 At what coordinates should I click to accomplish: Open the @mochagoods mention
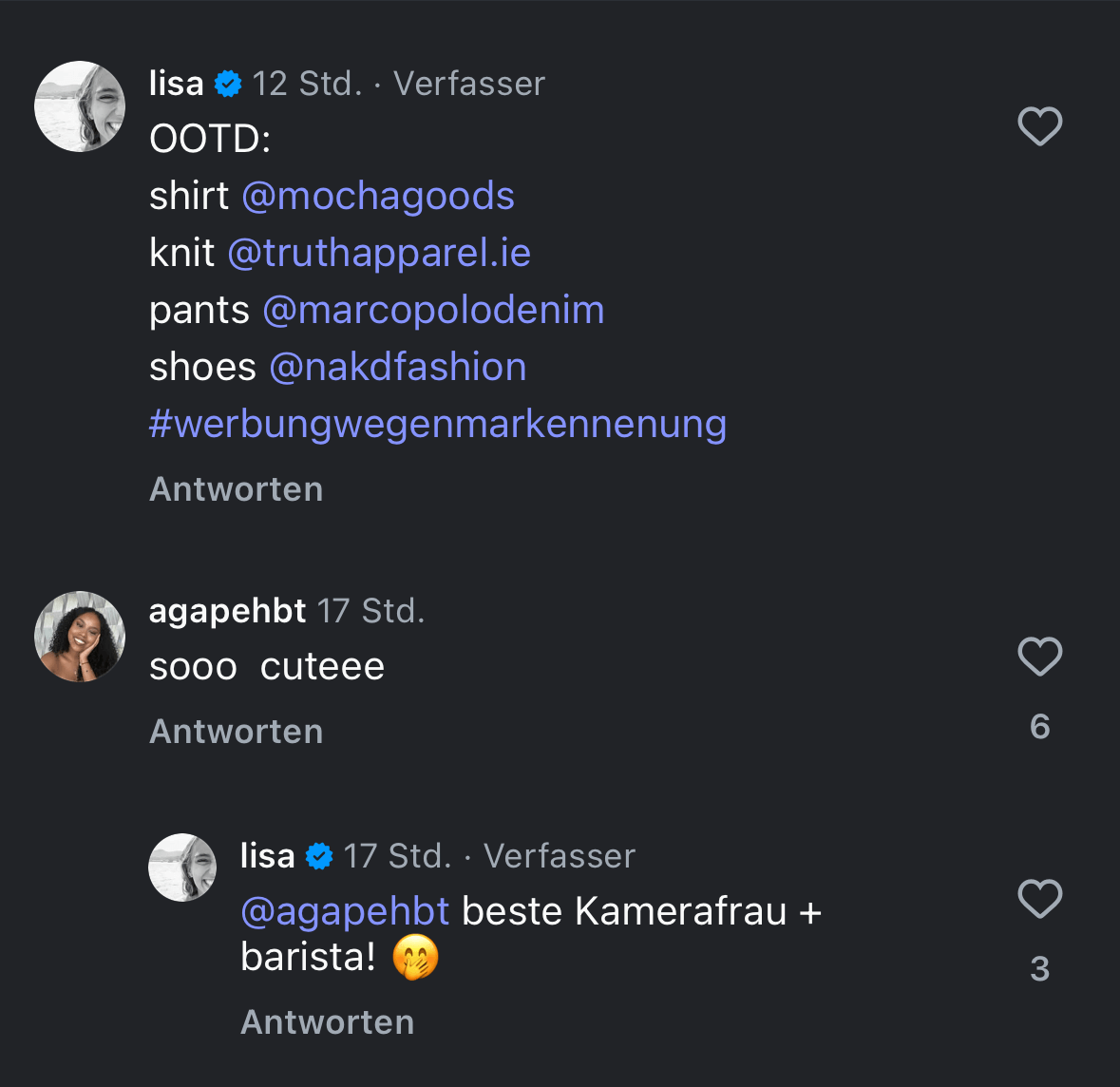tap(378, 196)
